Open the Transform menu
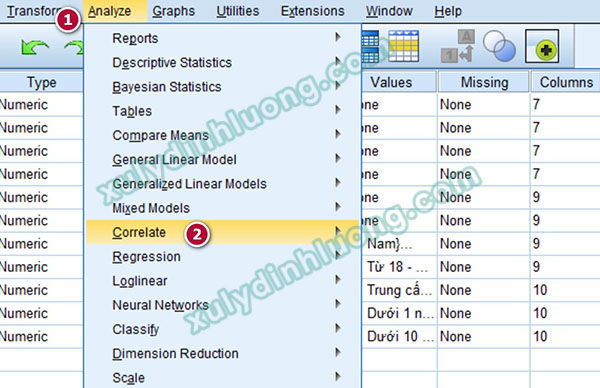The height and width of the screenshot is (388, 600). (x=33, y=11)
